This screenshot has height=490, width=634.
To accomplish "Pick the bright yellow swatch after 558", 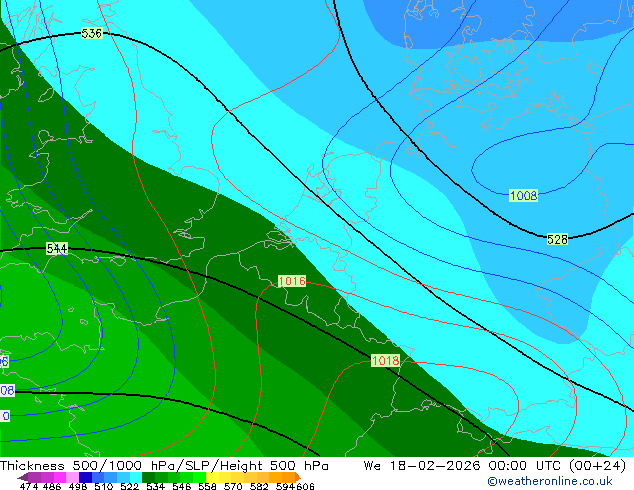I will point(212,477).
